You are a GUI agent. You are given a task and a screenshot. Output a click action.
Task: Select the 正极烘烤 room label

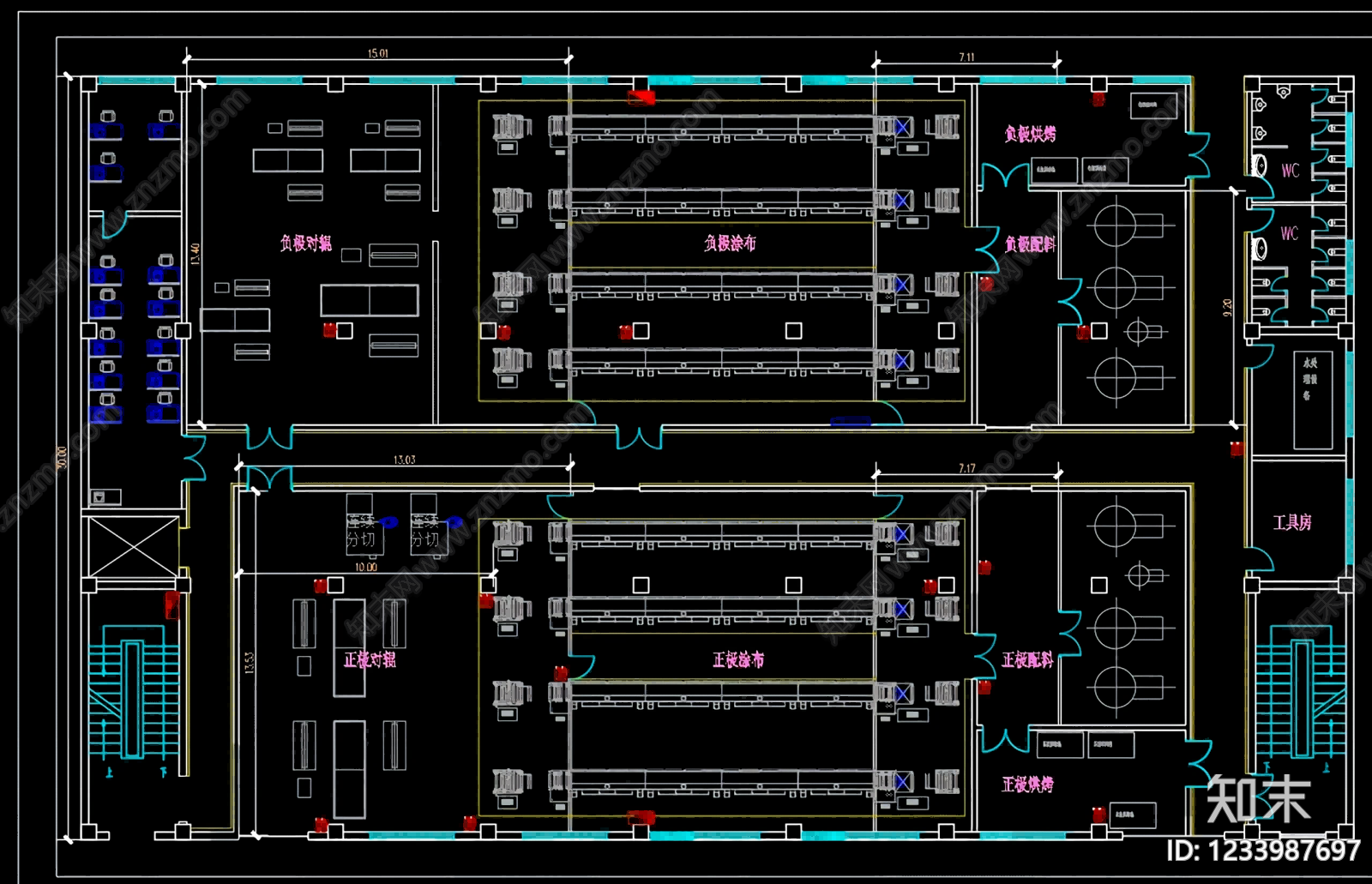click(x=1027, y=785)
